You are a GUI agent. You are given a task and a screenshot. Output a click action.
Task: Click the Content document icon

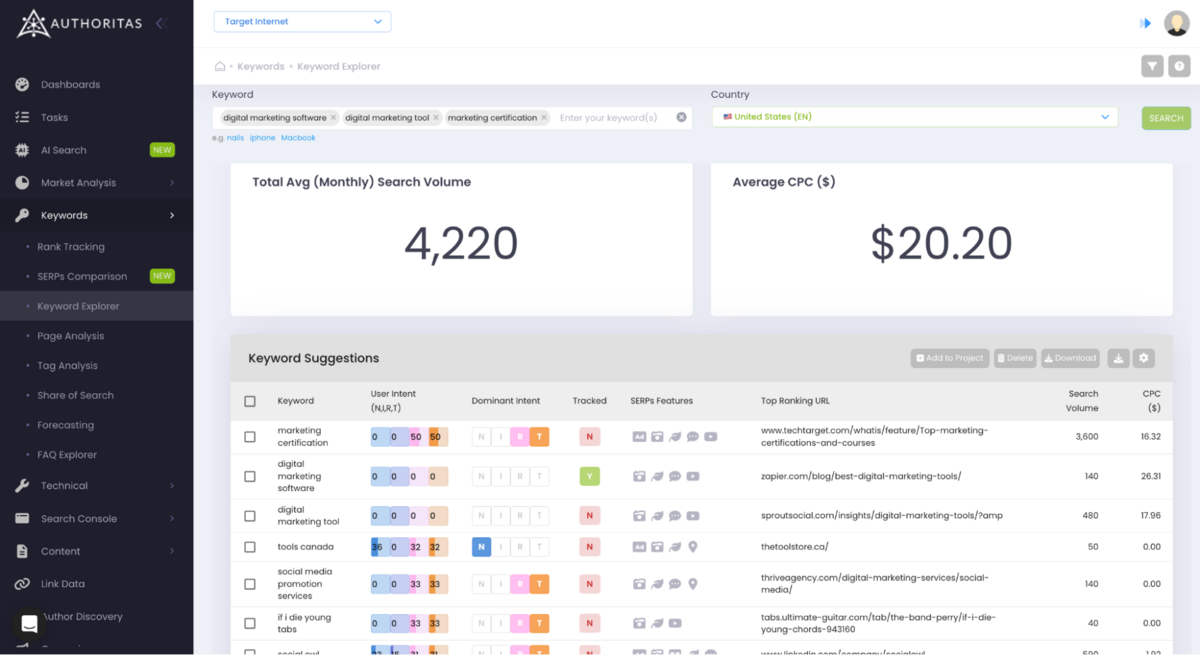click(x=22, y=551)
